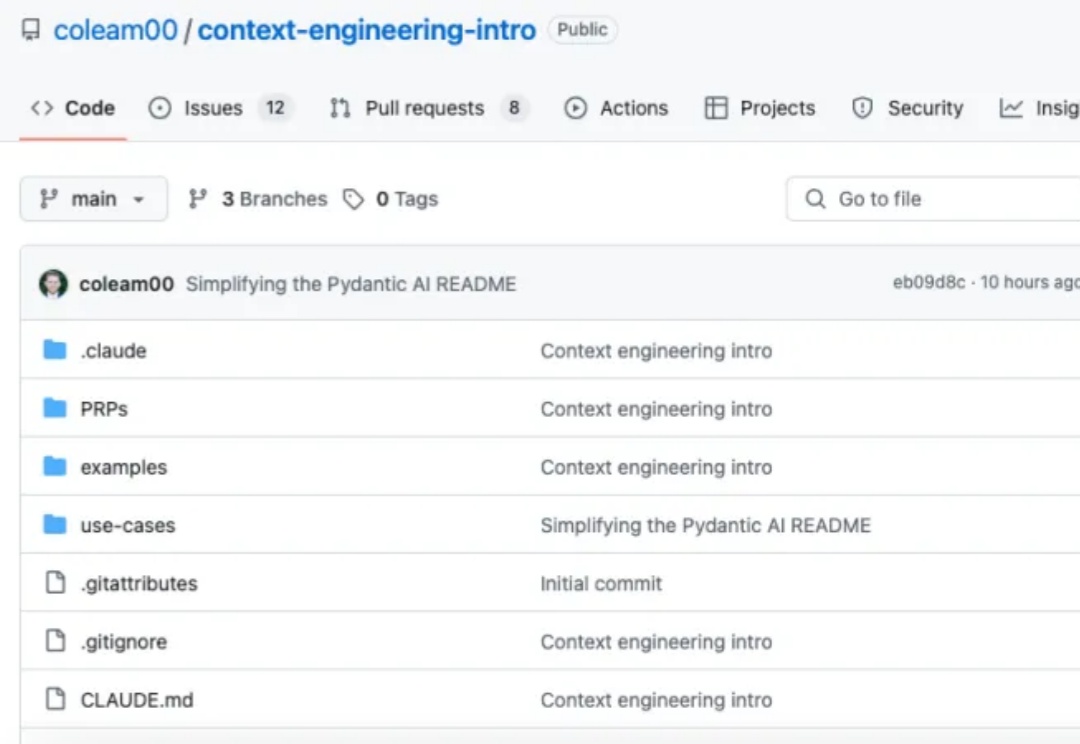This screenshot has width=1080, height=744.
Task: Open examples row commit message Context engineering intro
Action: pyautogui.click(x=656, y=467)
